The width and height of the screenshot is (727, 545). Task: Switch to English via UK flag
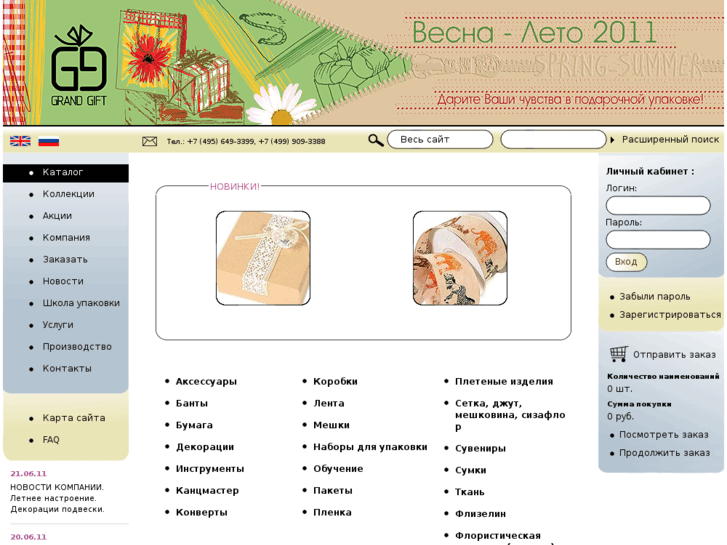[x=20, y=141]
